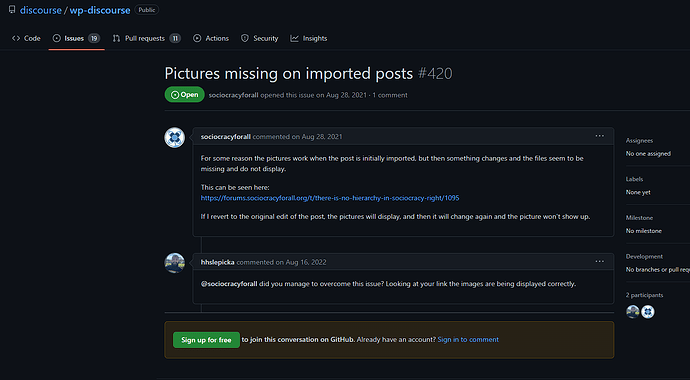
Task: Open options menu on hhslepicka's comment
Action: click(x=599, y=261)
